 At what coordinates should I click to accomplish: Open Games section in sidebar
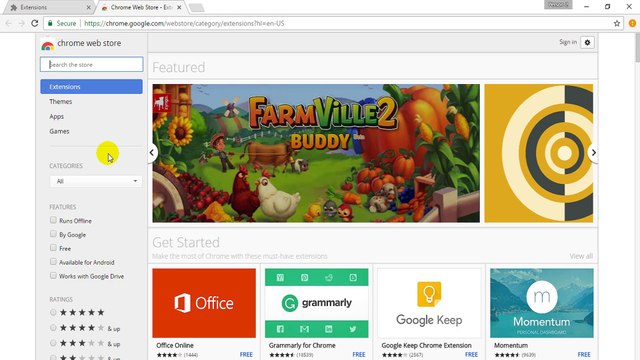[x=59, y=131]
